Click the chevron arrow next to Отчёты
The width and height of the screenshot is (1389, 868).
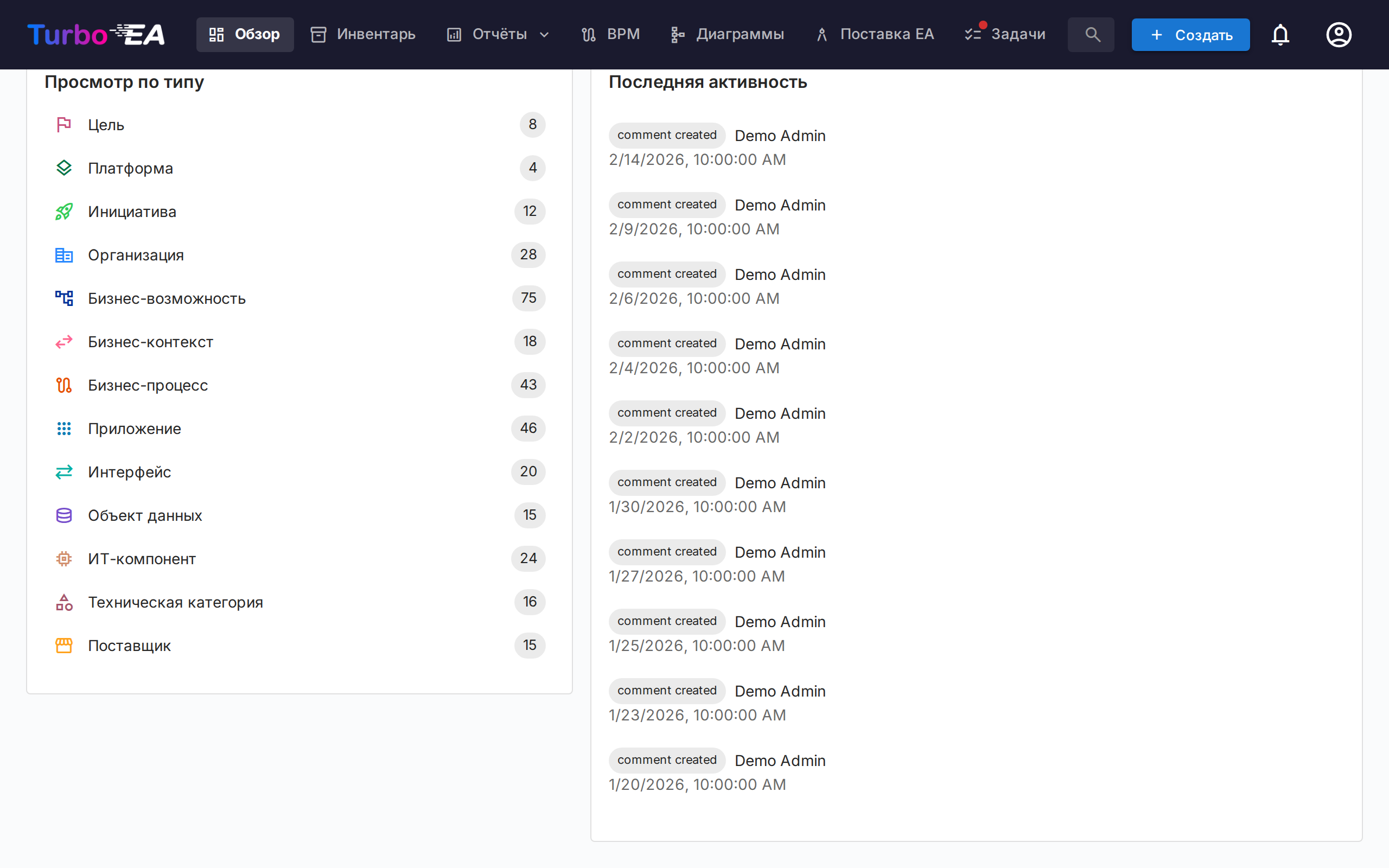coord(545,35)
